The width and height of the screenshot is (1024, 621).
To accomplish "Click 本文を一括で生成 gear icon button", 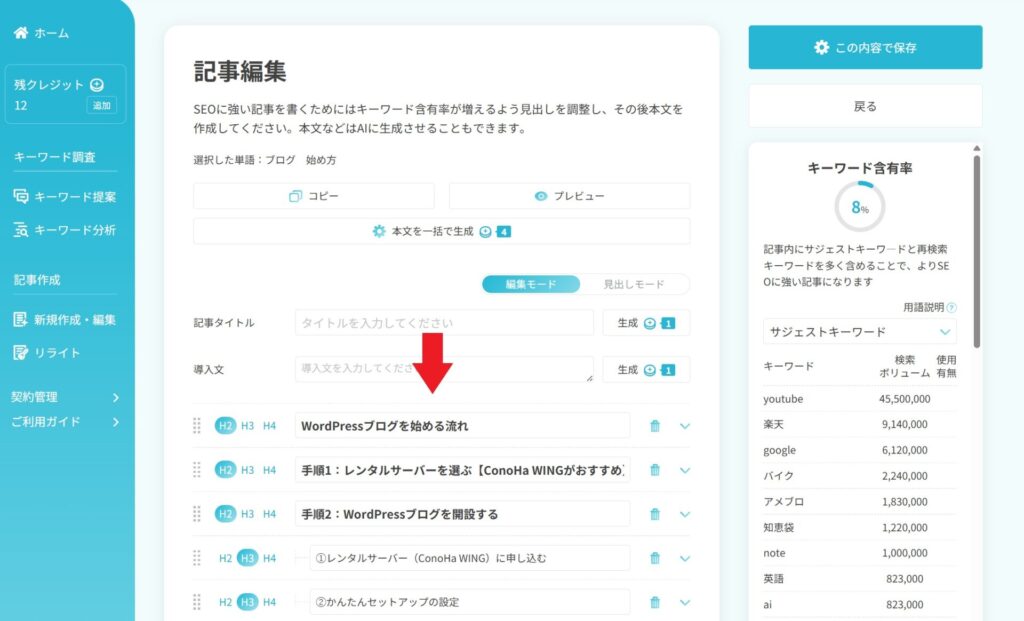I will tap(378, 230).
